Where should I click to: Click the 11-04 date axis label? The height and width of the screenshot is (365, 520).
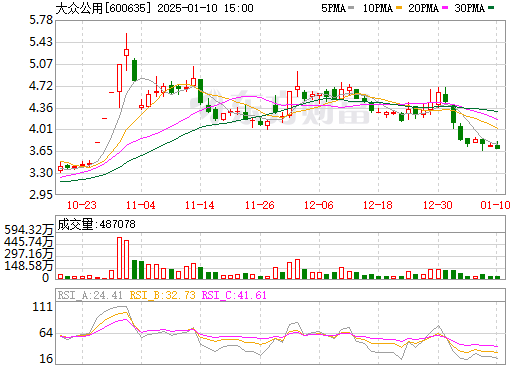point(141,205)
